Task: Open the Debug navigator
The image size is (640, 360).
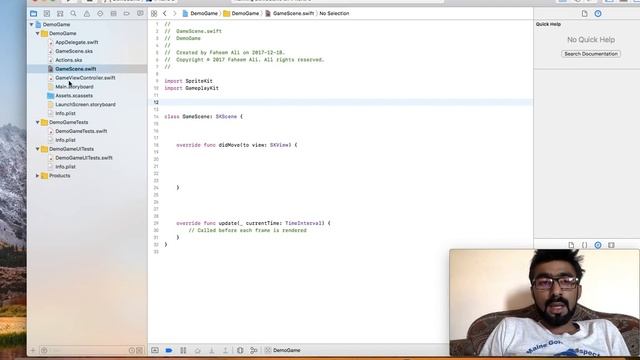Action: [x=113, y=13]
